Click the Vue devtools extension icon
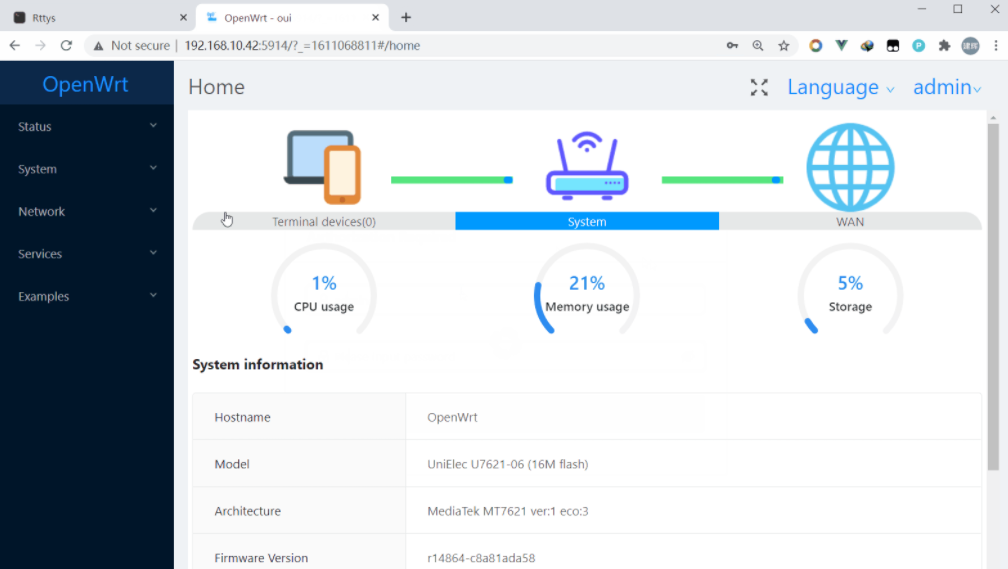Viewport: 1008px width, 569px height. pyautogui.click(x=842, y=46)
